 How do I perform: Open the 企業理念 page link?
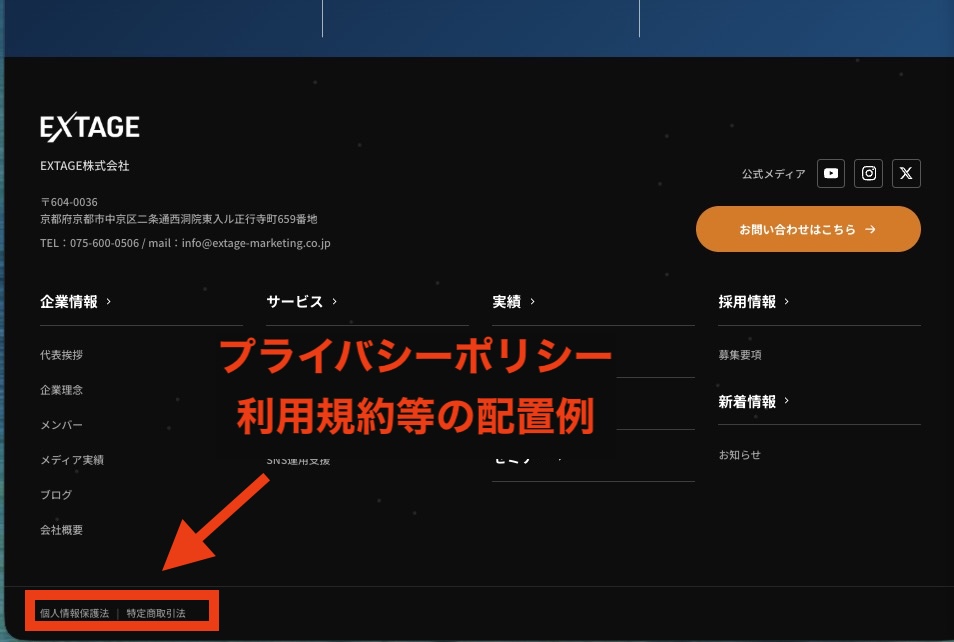pos(61,389)
